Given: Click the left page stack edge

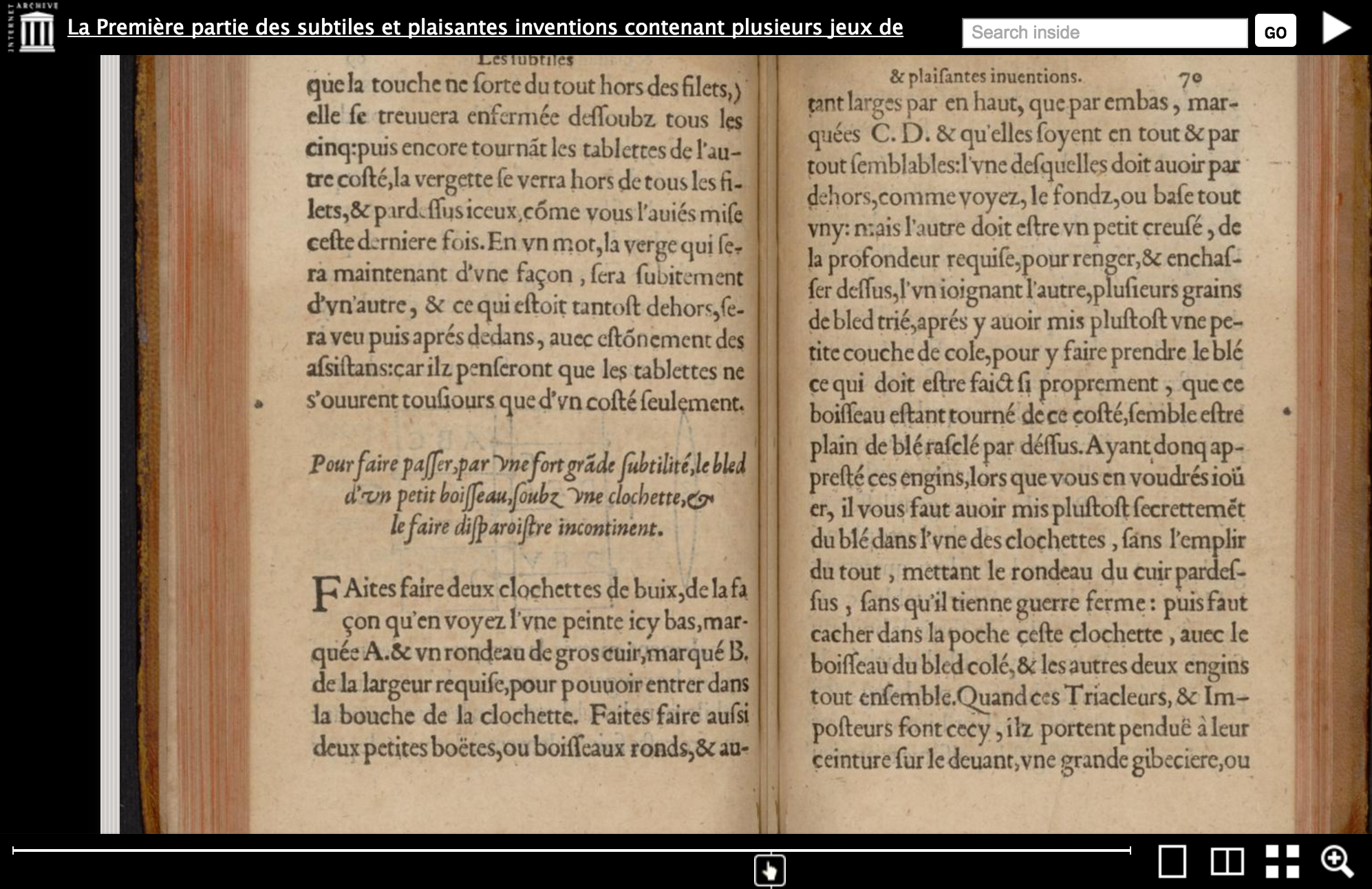Looking at the screenshot, I should 110,444.
